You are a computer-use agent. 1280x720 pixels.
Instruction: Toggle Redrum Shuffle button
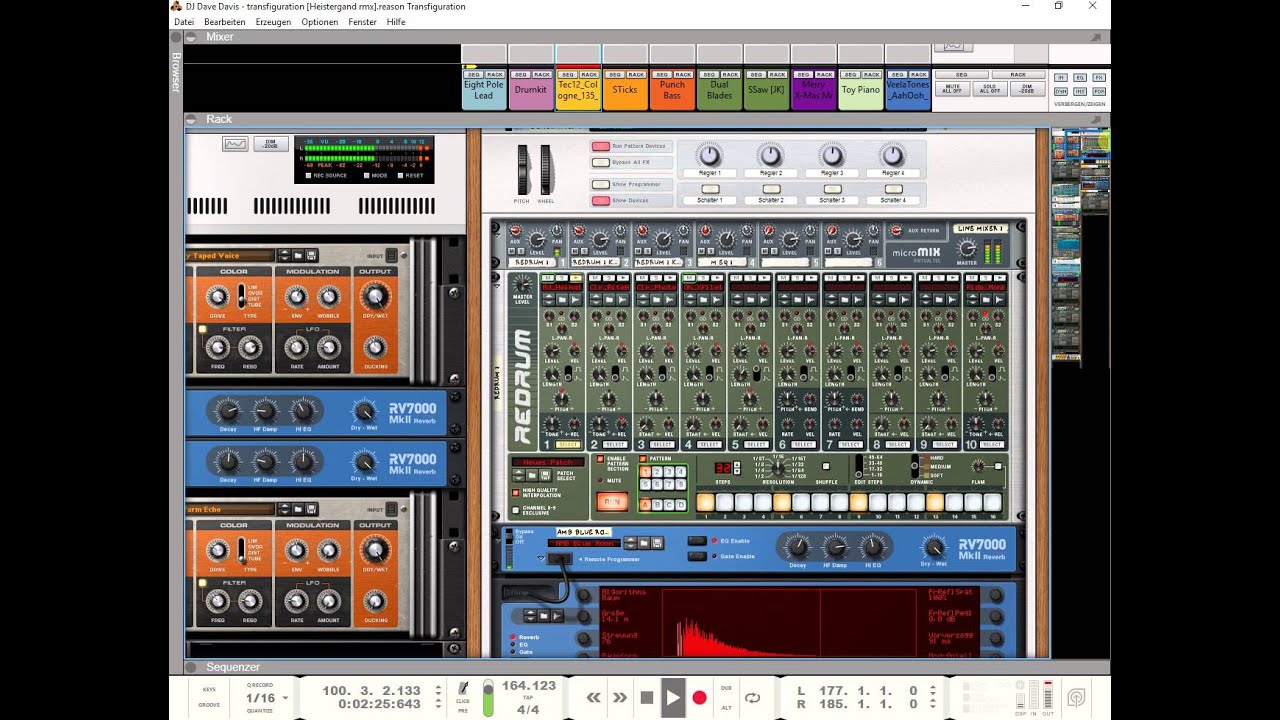(x=825, y=466)
